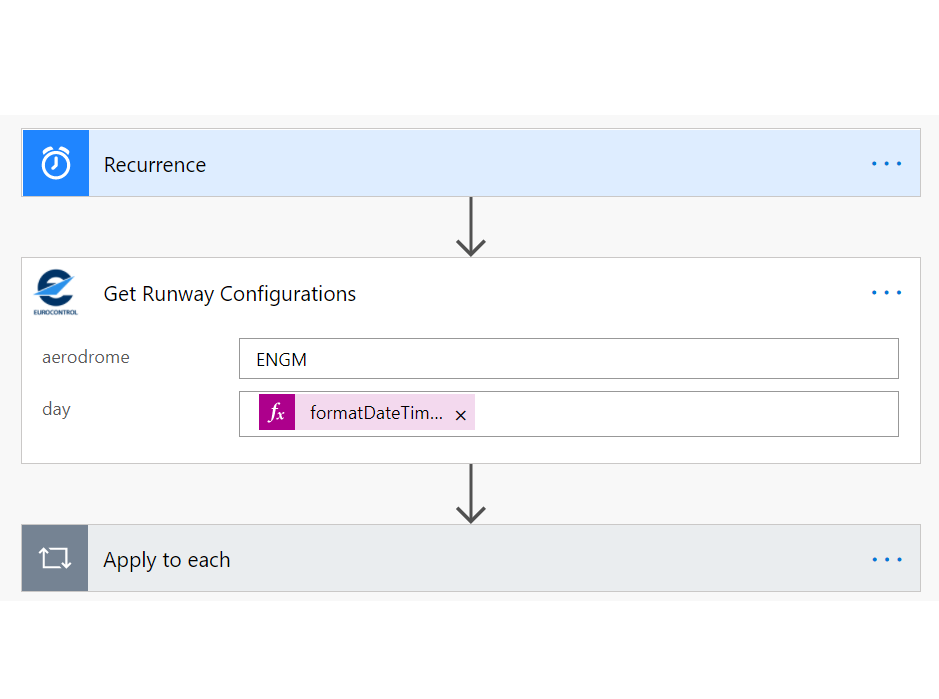Click the day parameter label
939x699 pixels.
click(57, 409)
